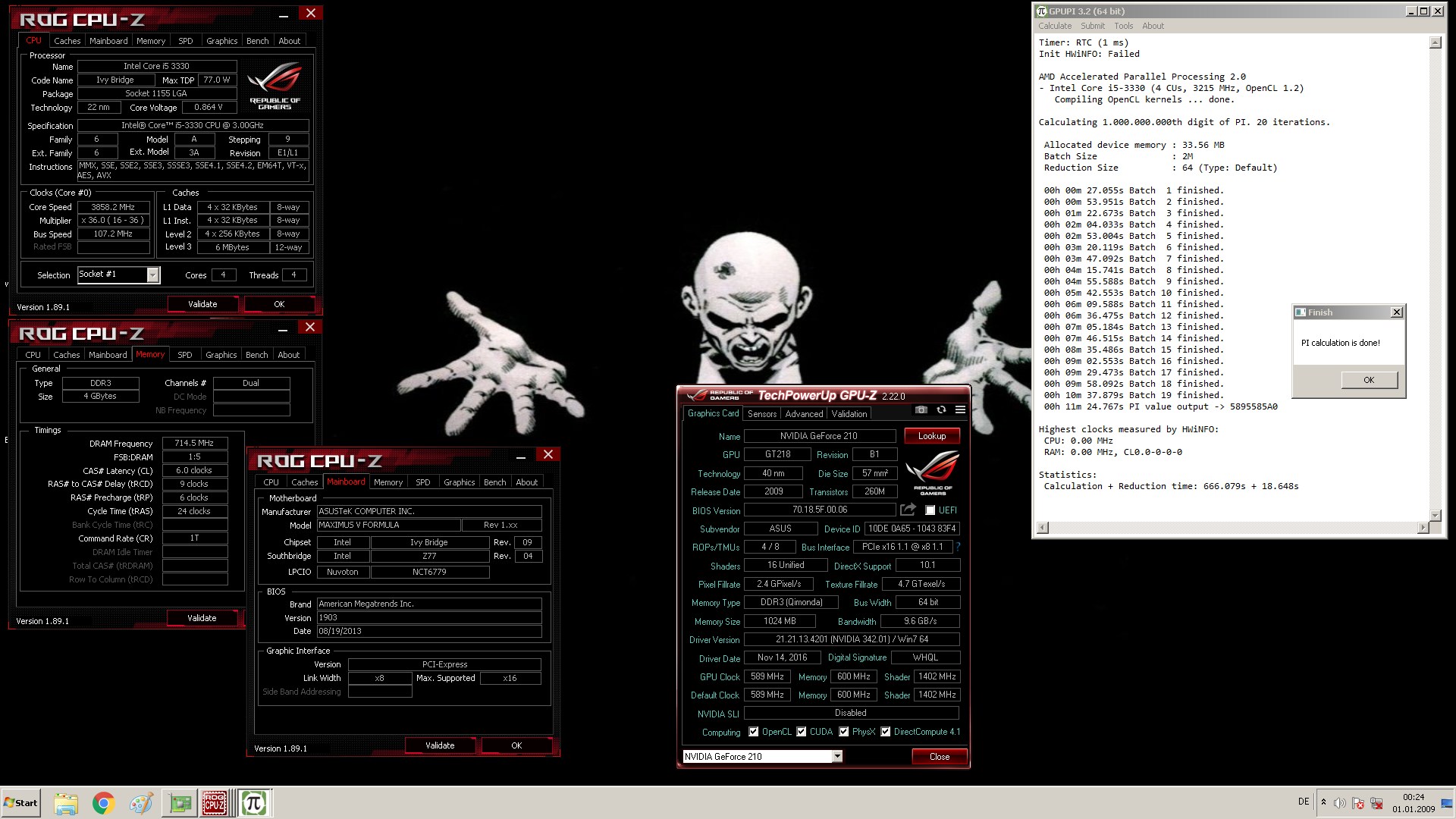Open Windows Explorer from the taskbar
The height and width of the screenshot is (819, 1456).
[66, 803]
